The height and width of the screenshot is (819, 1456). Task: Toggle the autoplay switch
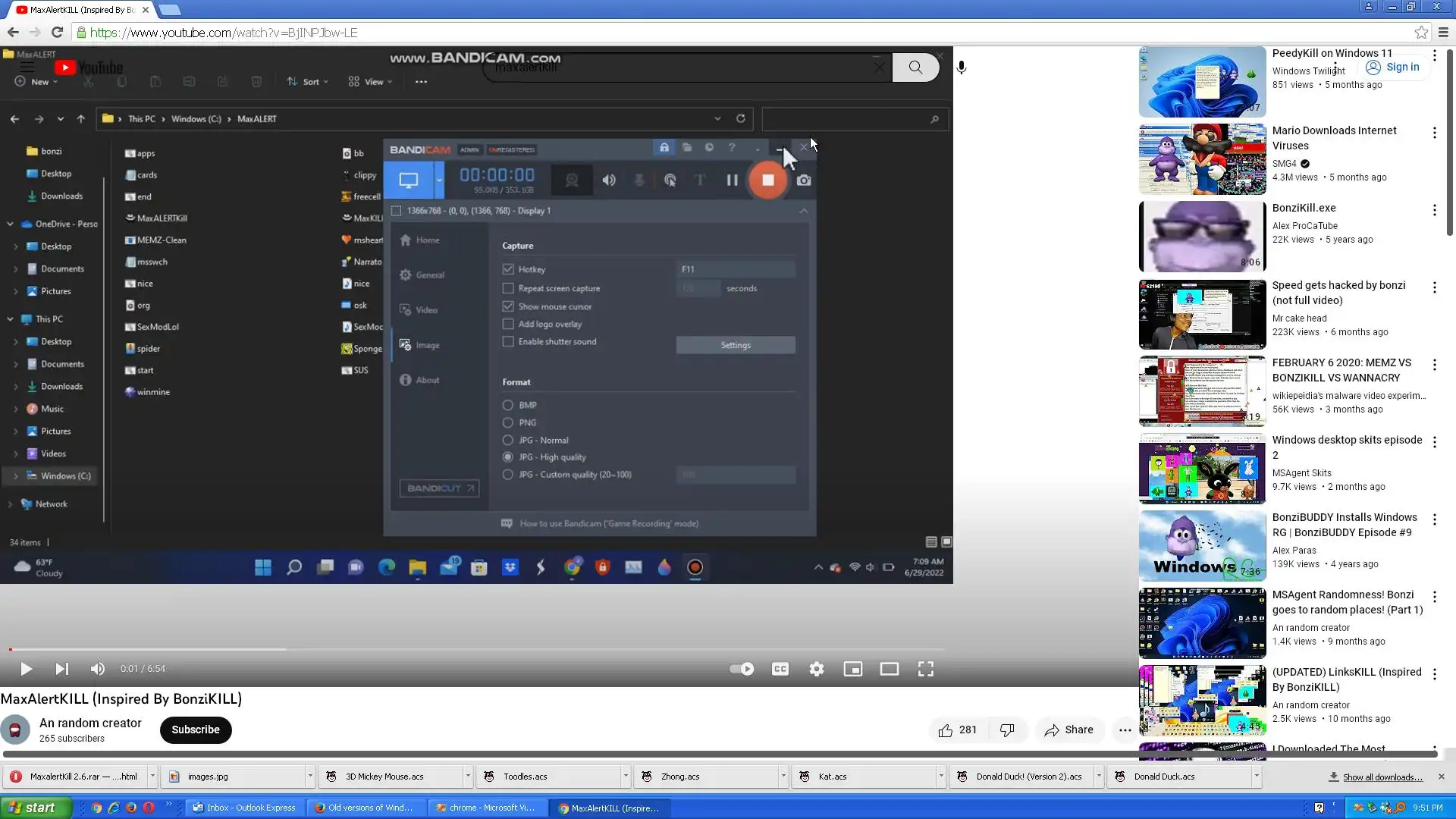741,669
